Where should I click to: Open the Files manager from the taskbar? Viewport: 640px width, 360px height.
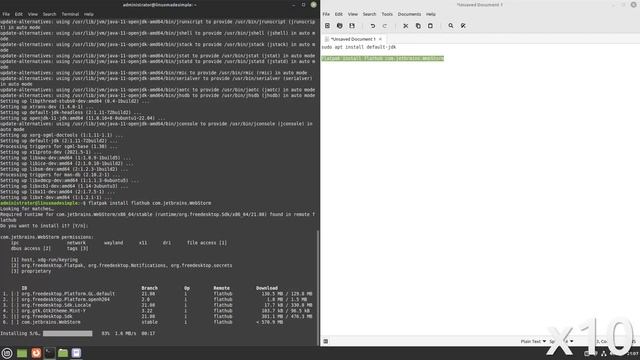coord(63,353)
